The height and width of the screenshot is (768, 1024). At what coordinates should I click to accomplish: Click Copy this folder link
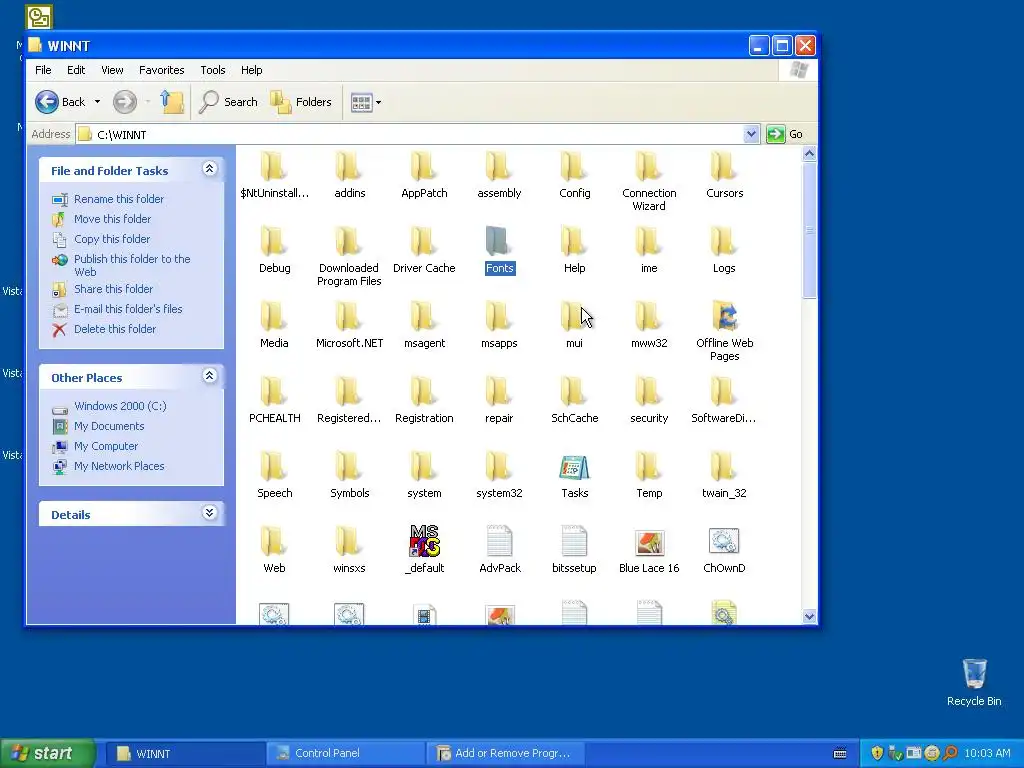point(112,239)
